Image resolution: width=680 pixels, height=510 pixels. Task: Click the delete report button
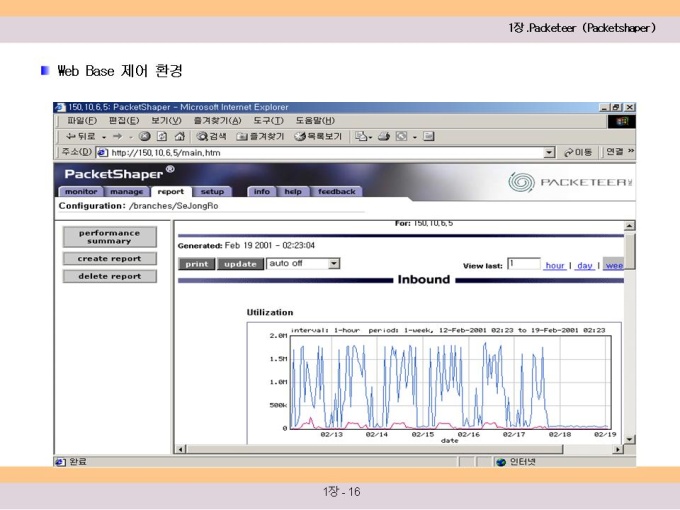110,276
